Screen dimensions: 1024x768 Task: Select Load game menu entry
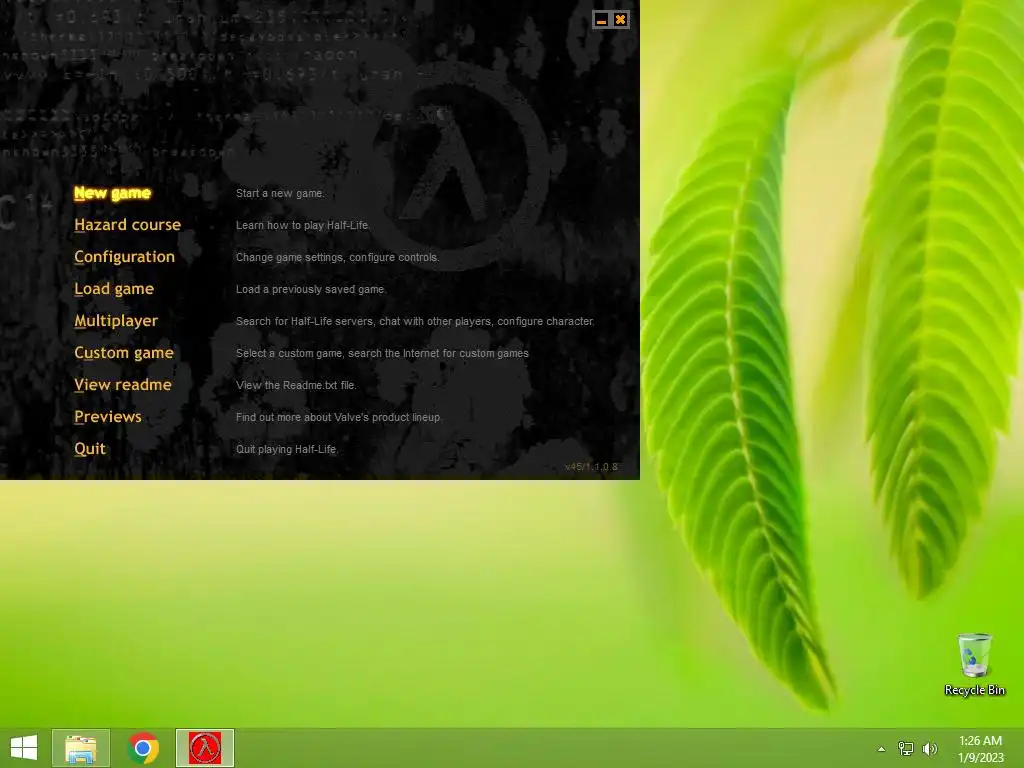pos(114,289)
